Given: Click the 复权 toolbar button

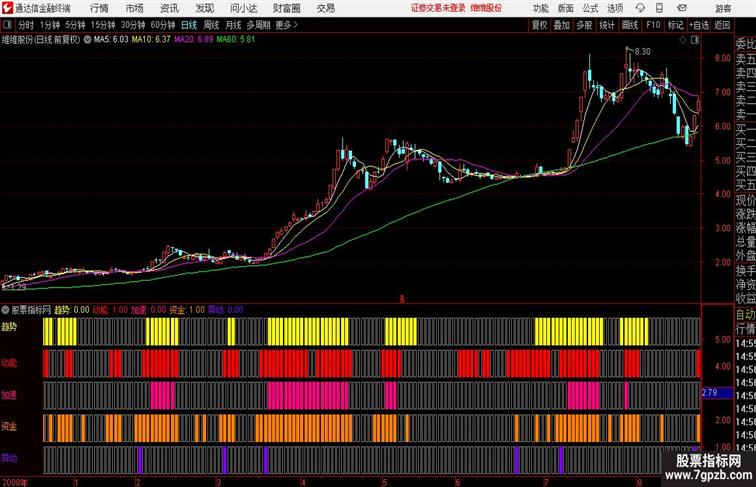Looking at the screenshot, I should point(539,25).
